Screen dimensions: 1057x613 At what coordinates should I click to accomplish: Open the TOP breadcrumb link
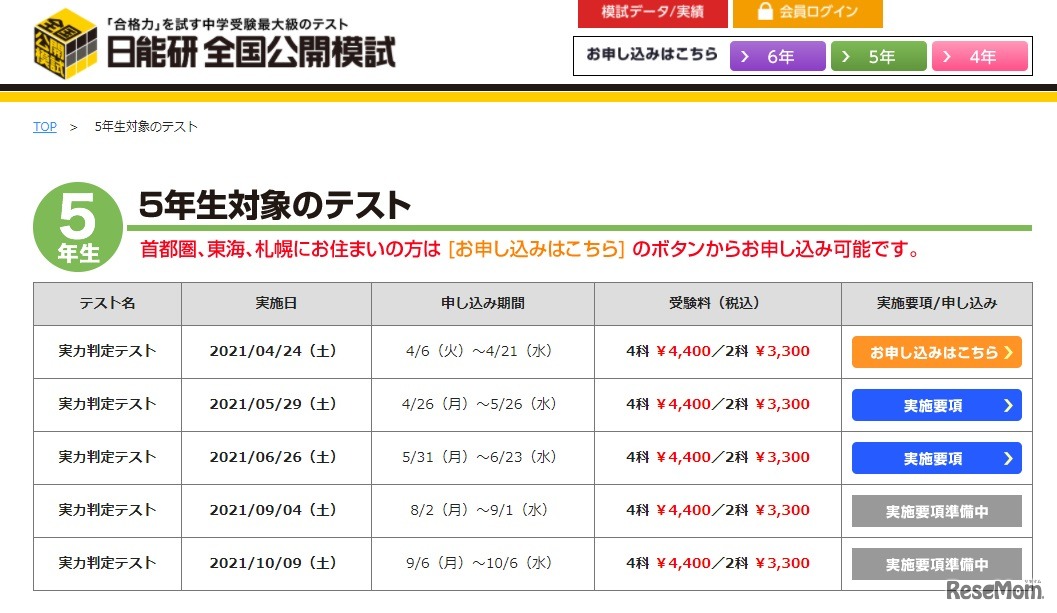tap(44, 126)
